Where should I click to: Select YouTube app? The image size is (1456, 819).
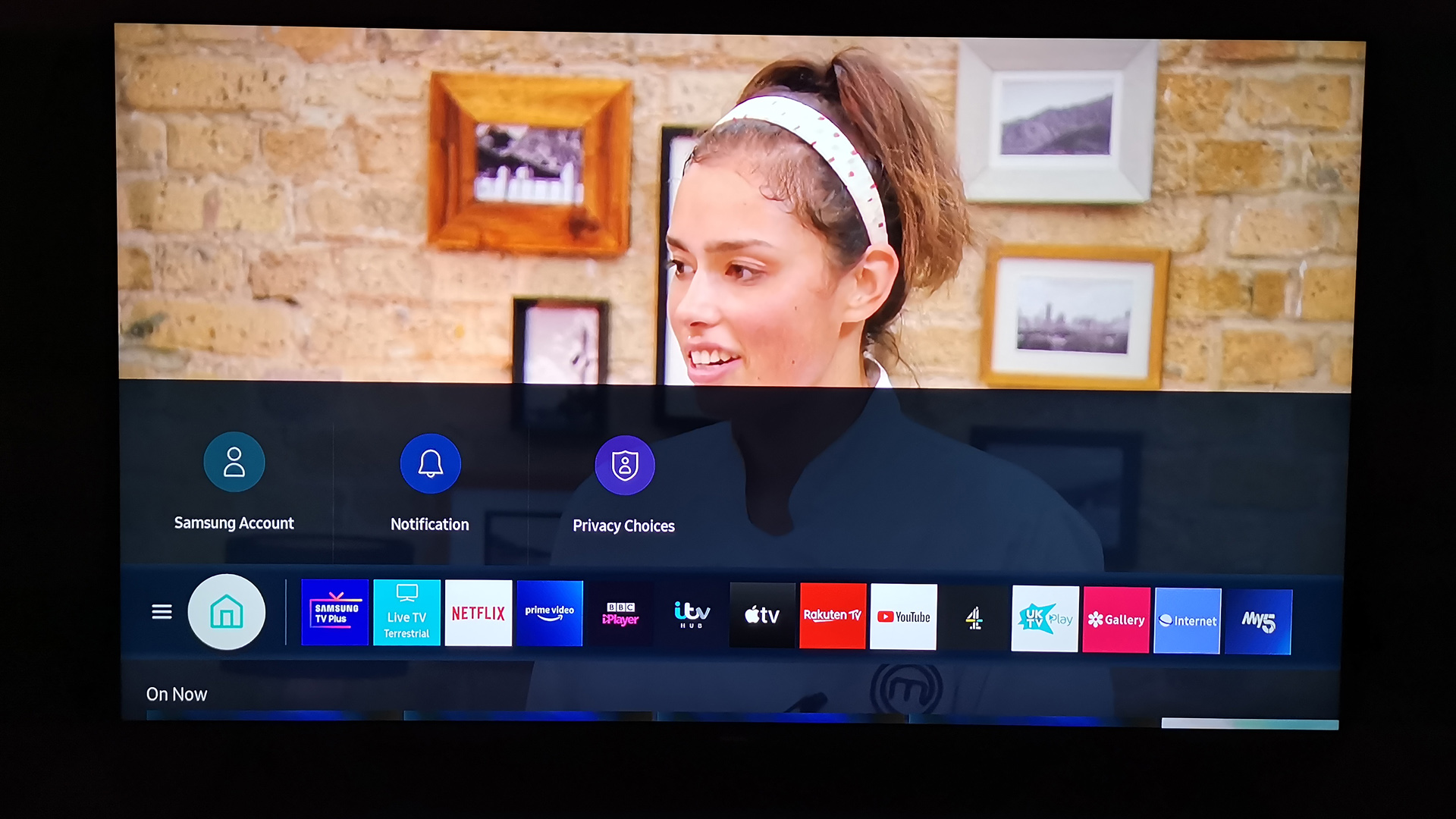pyautogui.click(x=903, y=614)
